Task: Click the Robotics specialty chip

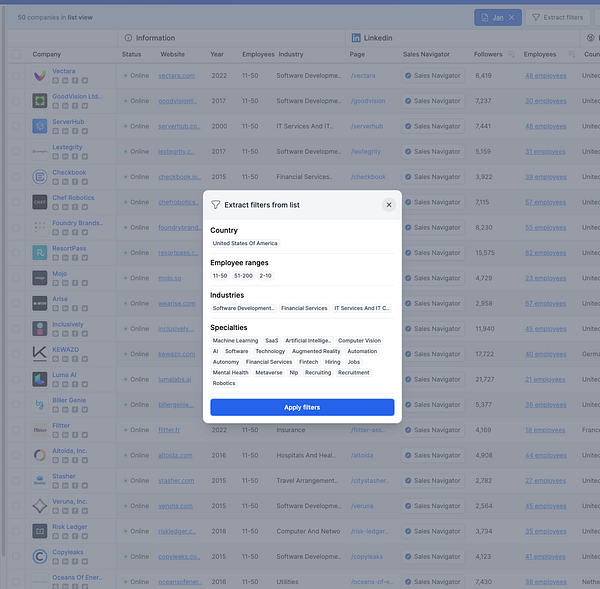Action: (x=224, y=383)
